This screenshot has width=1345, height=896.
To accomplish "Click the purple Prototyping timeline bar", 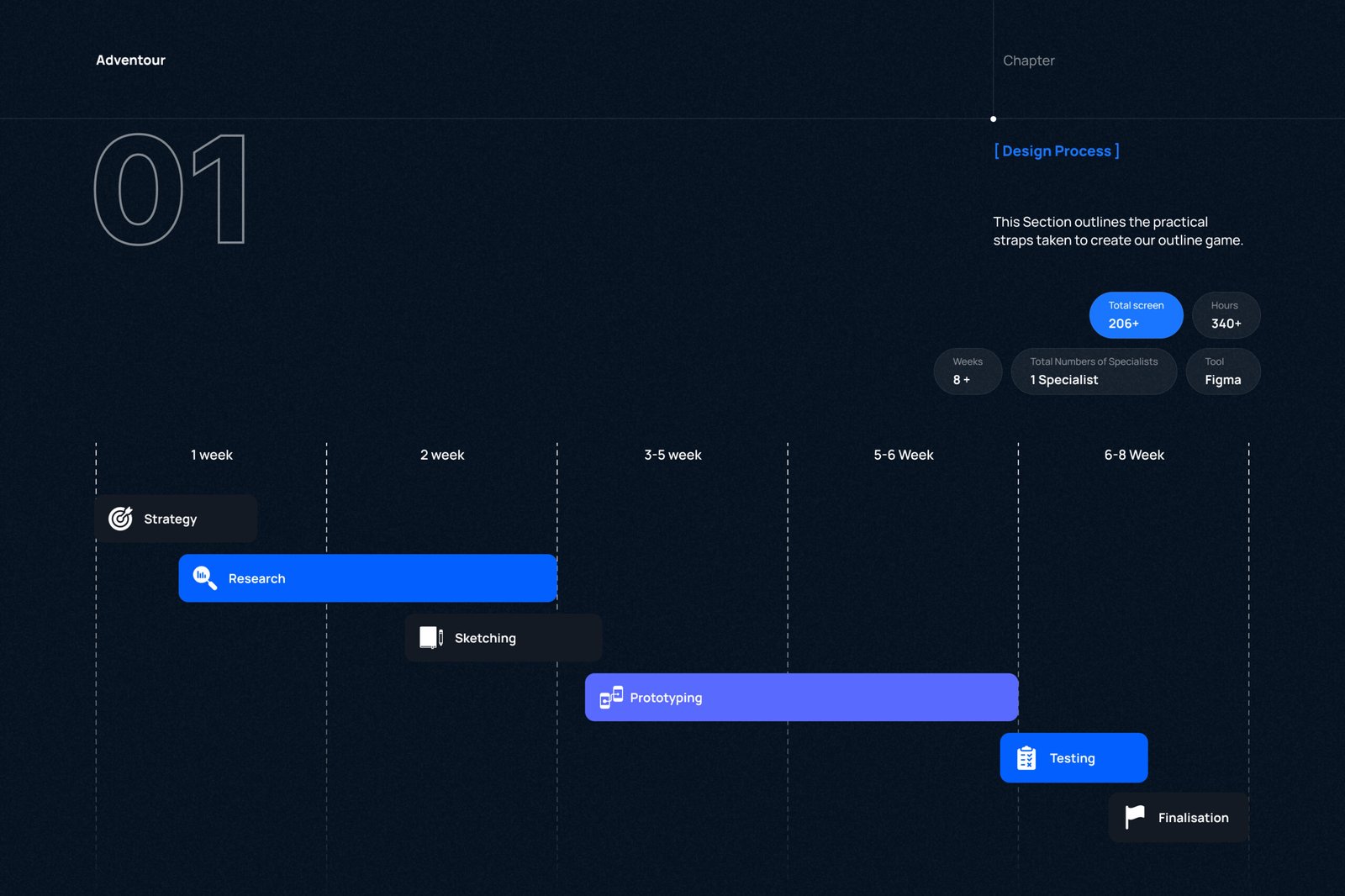I will pyautogui.click(x=841, y=698).
